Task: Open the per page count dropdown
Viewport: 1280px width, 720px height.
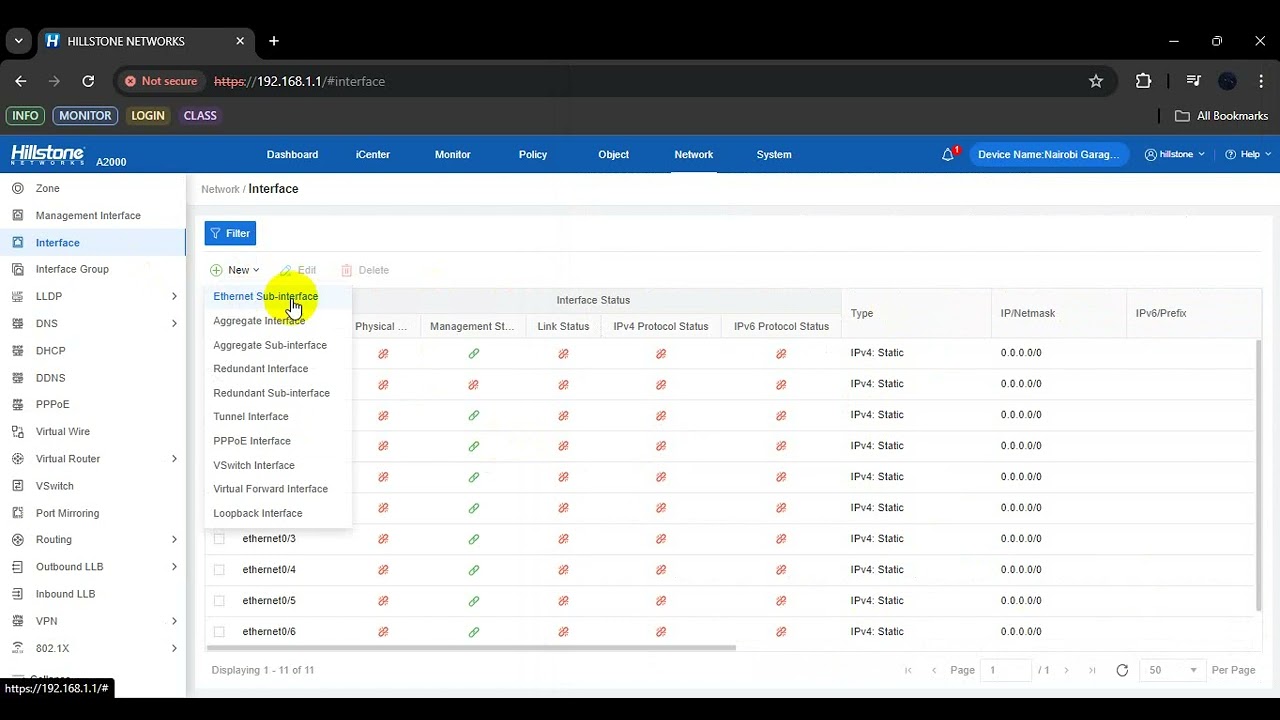Action: tap(1173, 670)
